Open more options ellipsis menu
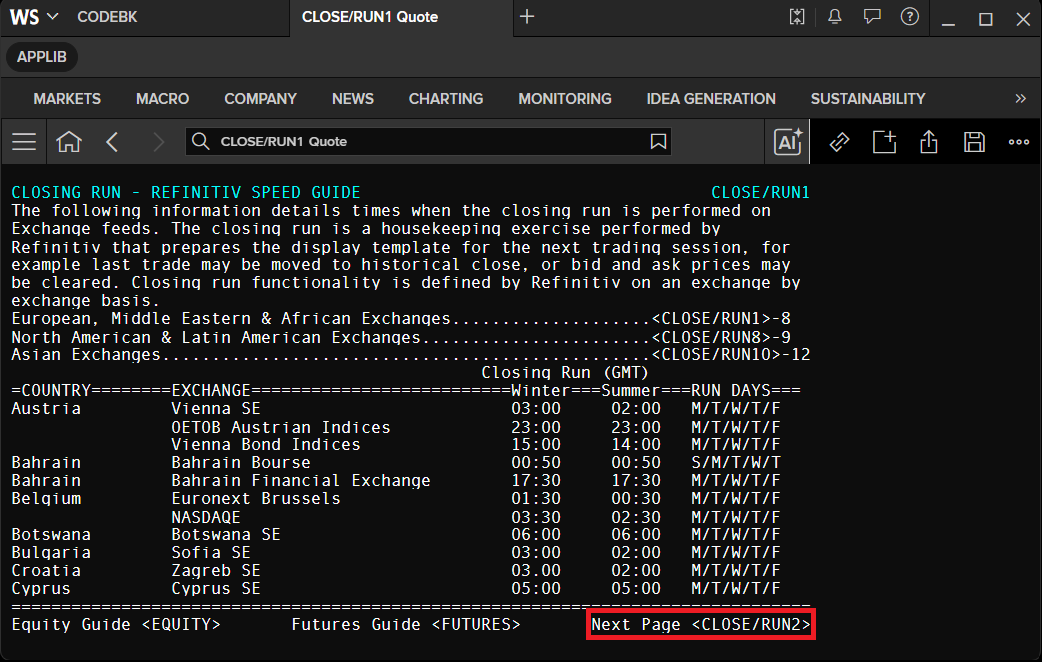 pyautogui.click(x=1019, y=142)
